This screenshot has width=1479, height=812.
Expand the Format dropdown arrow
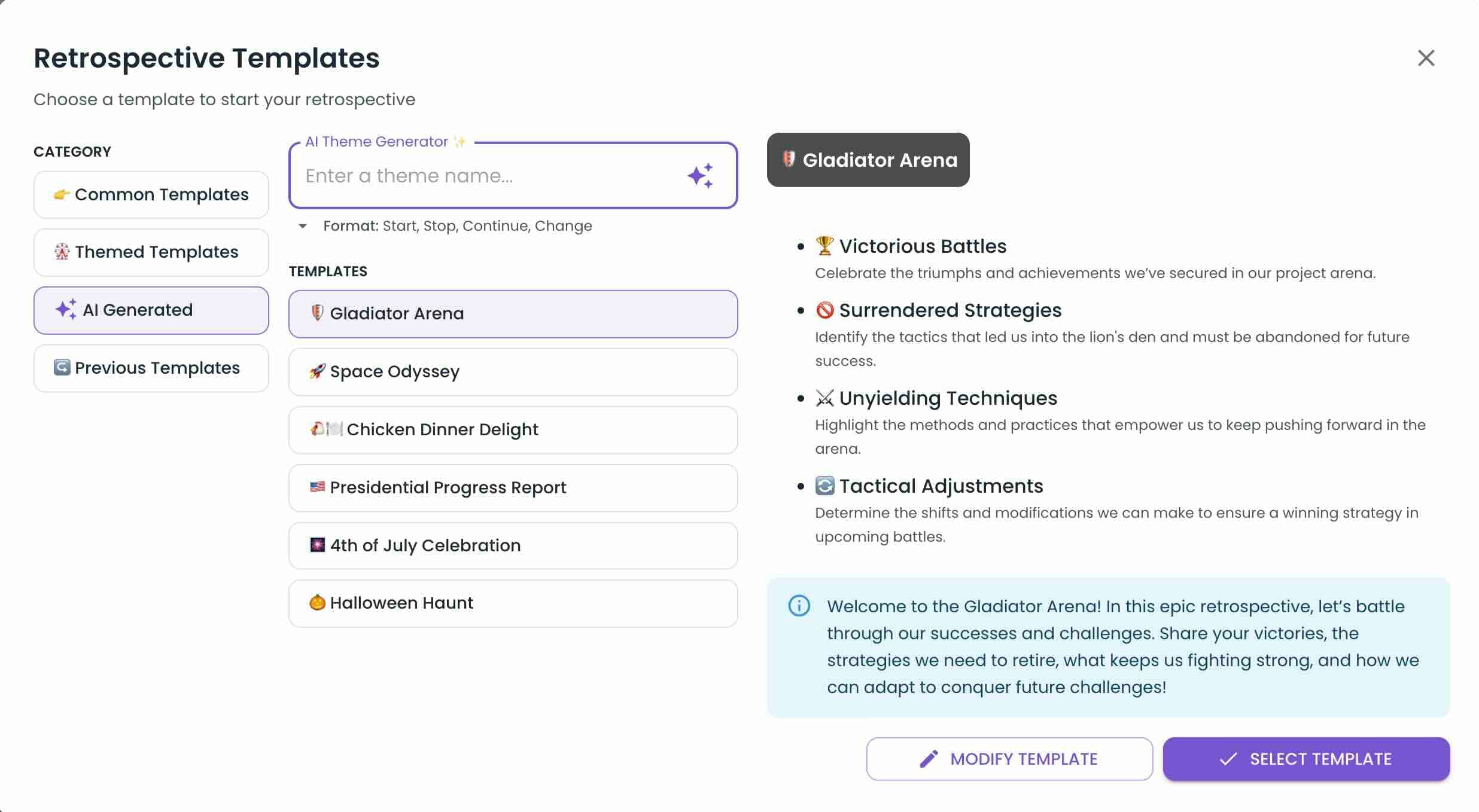(303, 226)
